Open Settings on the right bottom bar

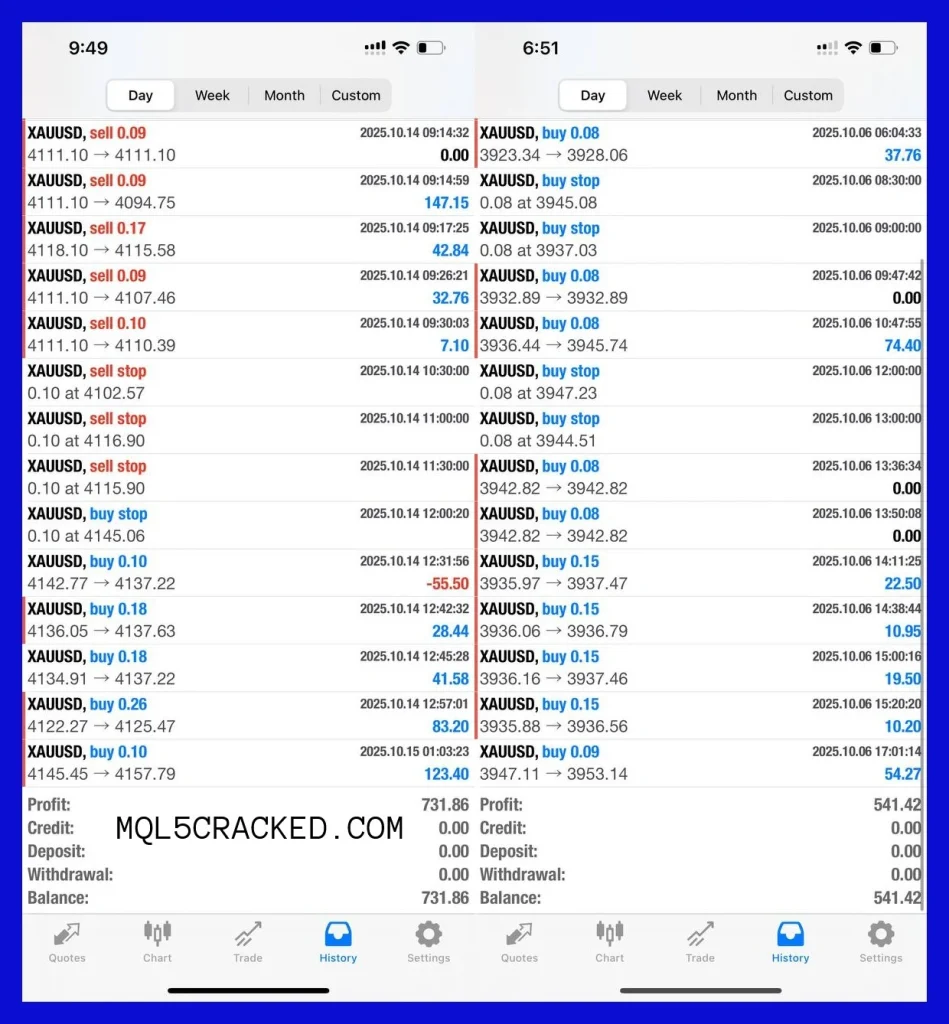(x=880, y=943)
